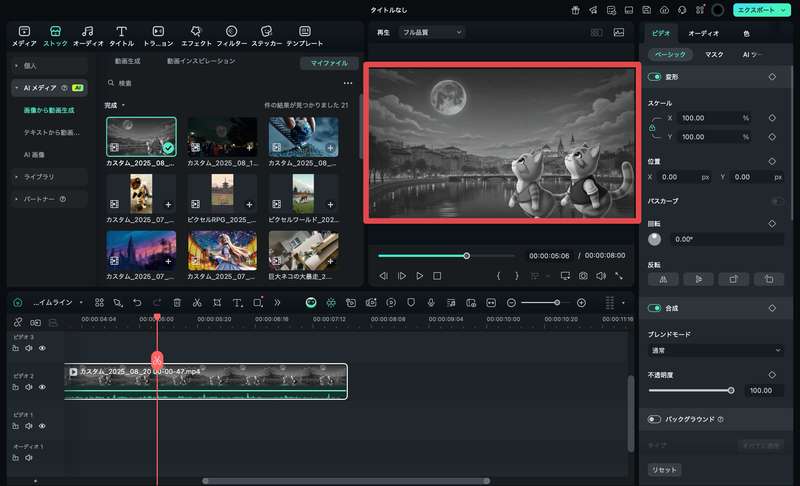Select the grayscale cats moon thumbnail

click(141, 136)
